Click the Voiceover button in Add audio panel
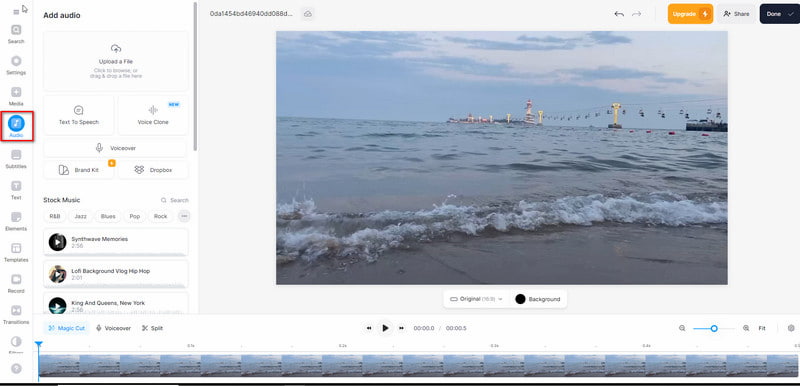 tap(115, 148)
